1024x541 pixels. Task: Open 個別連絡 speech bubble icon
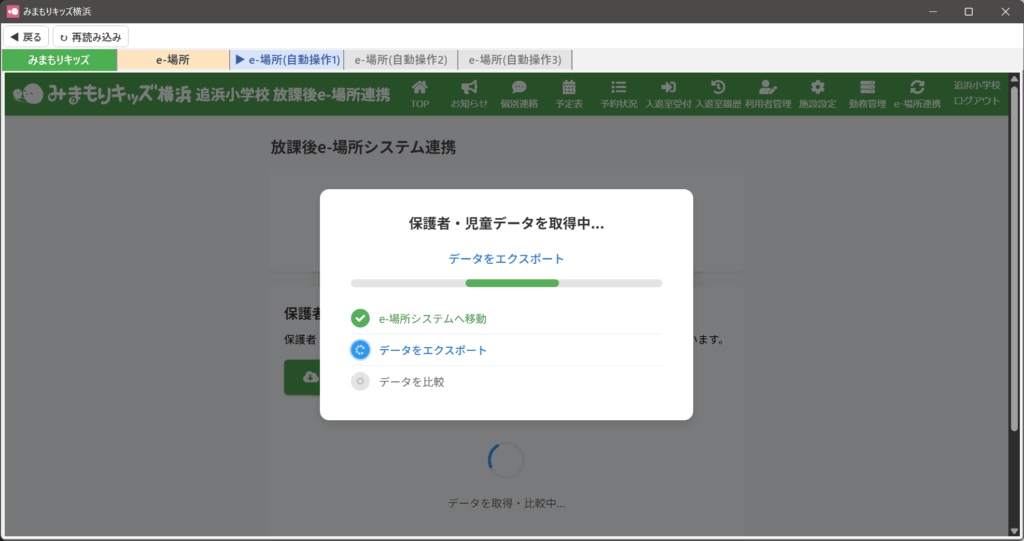(x=519, y=88)
